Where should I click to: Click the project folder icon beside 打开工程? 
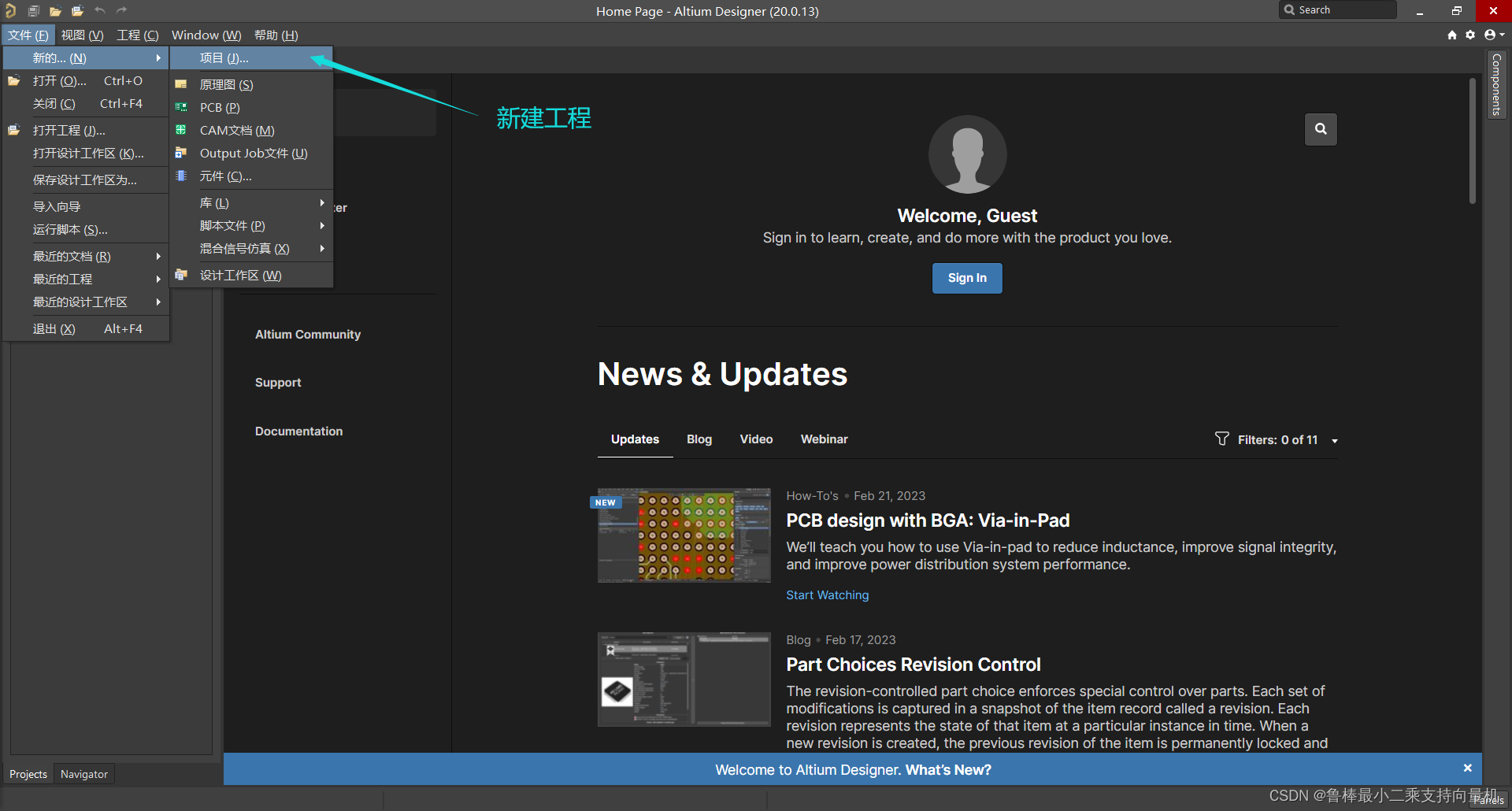coord(14,131)
